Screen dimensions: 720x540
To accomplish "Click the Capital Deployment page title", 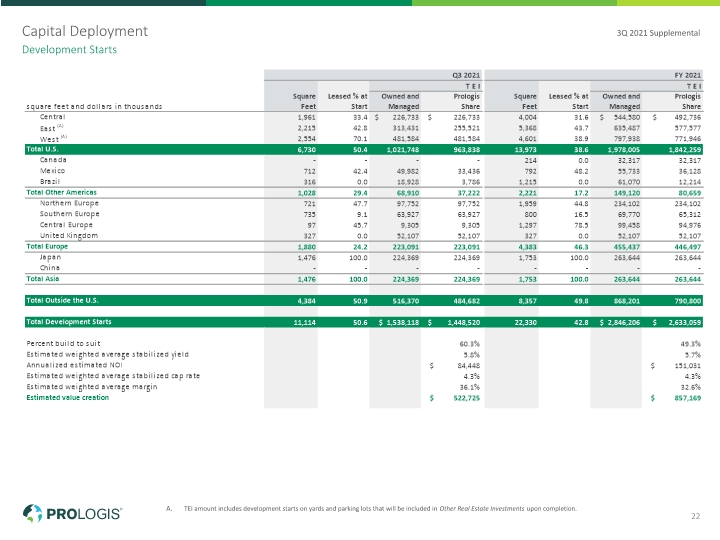I will (85, 31).
